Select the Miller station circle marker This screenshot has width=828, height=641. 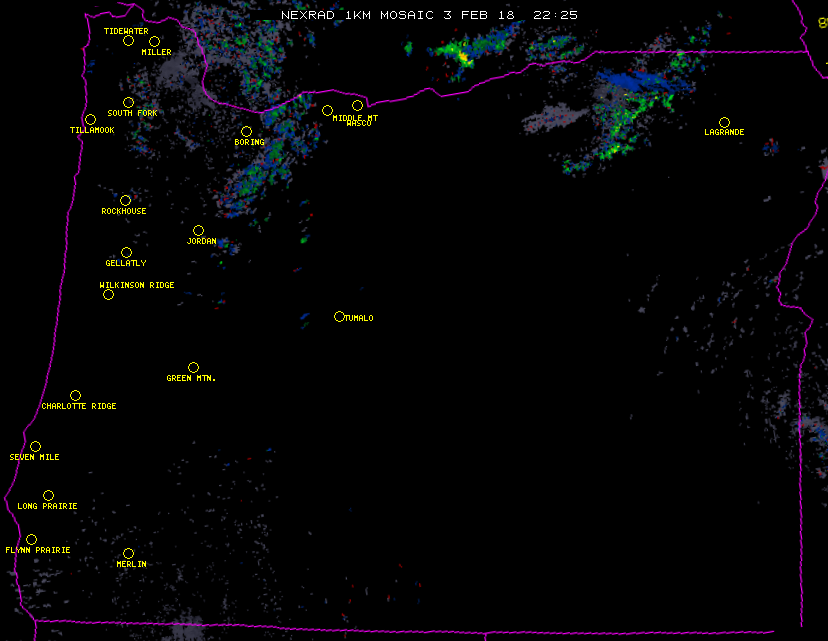(154, 42)
